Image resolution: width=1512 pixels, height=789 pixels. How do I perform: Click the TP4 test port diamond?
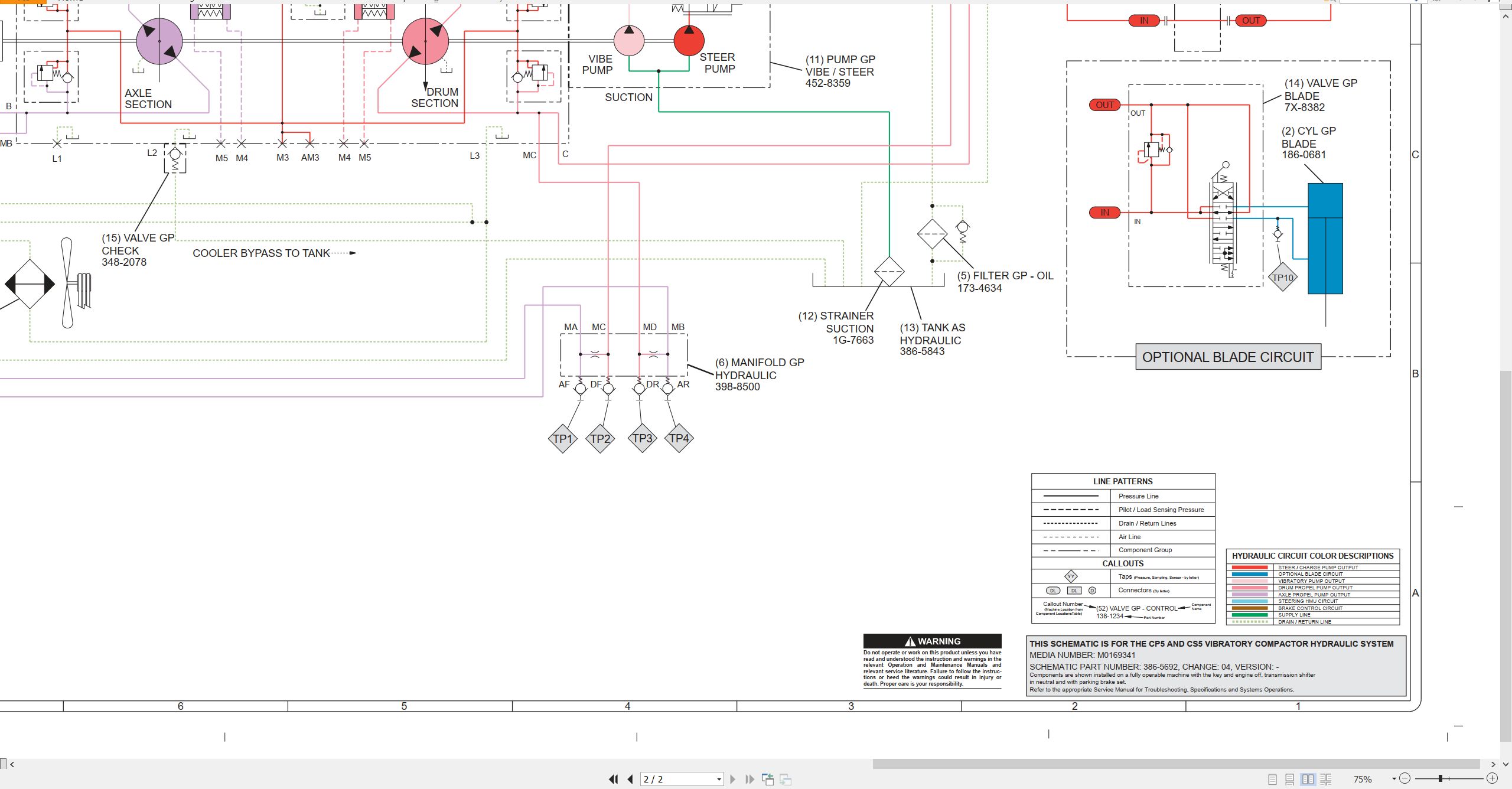[x=679, y=438]
